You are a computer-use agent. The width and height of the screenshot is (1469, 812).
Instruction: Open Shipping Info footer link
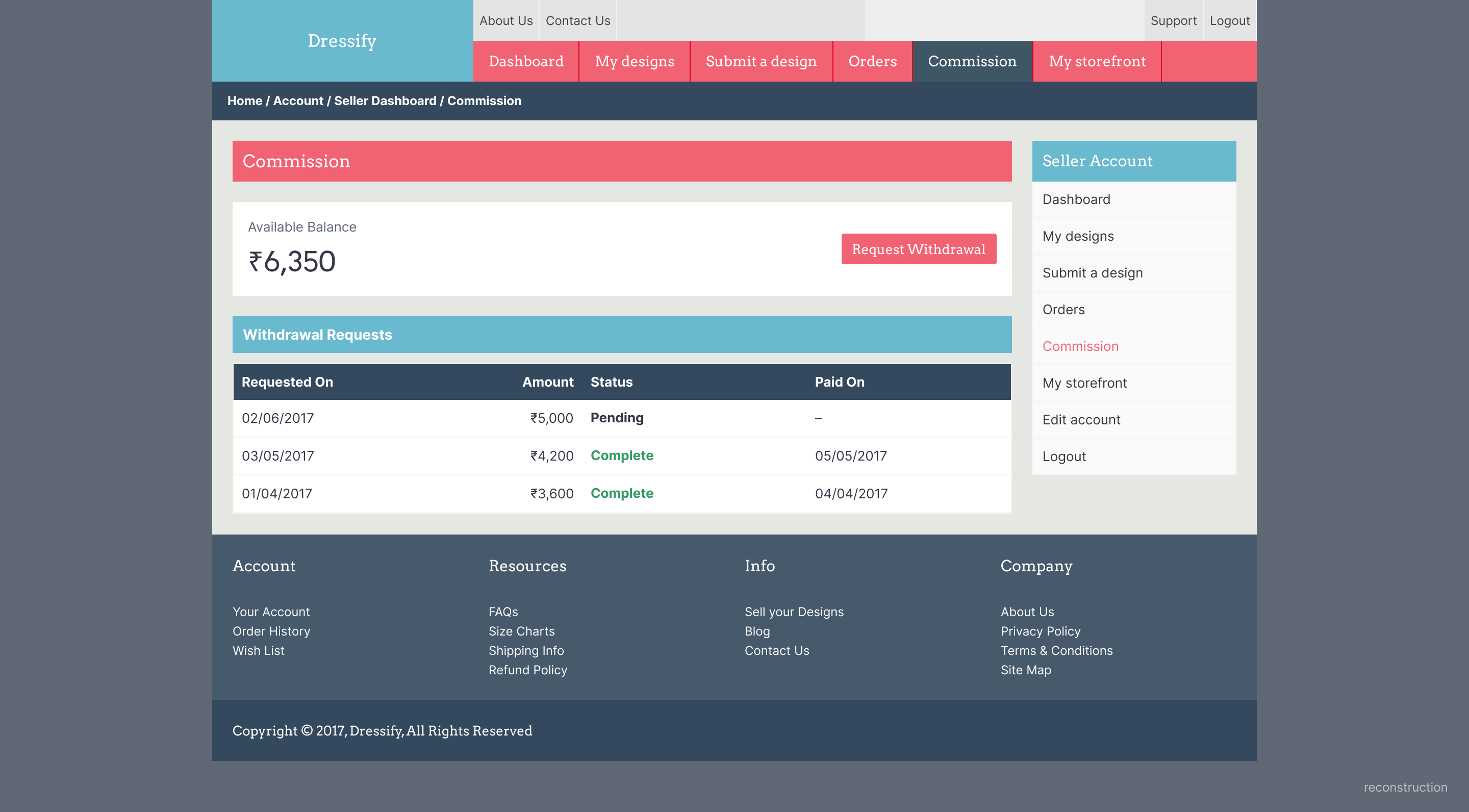[526, 651]
